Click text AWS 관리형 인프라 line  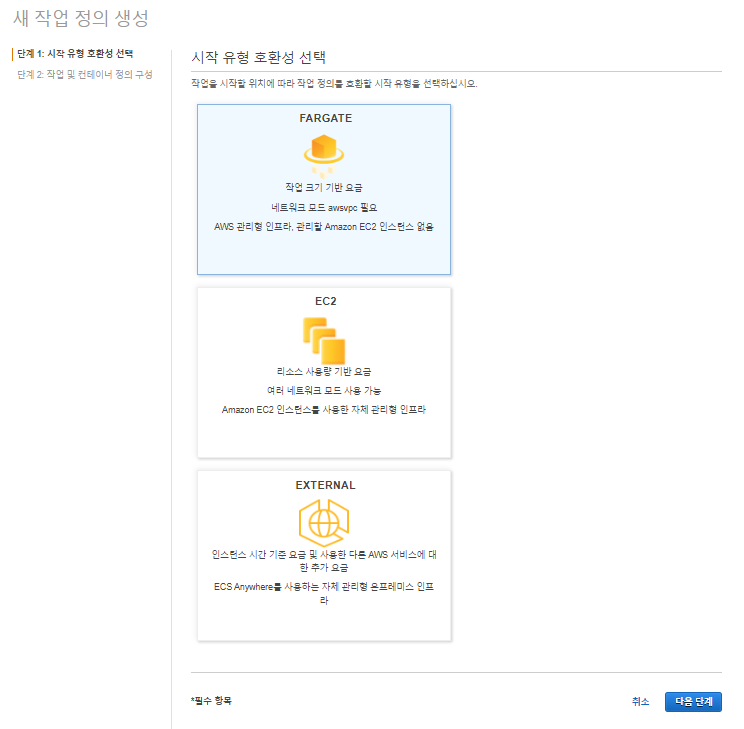point(324,227)
